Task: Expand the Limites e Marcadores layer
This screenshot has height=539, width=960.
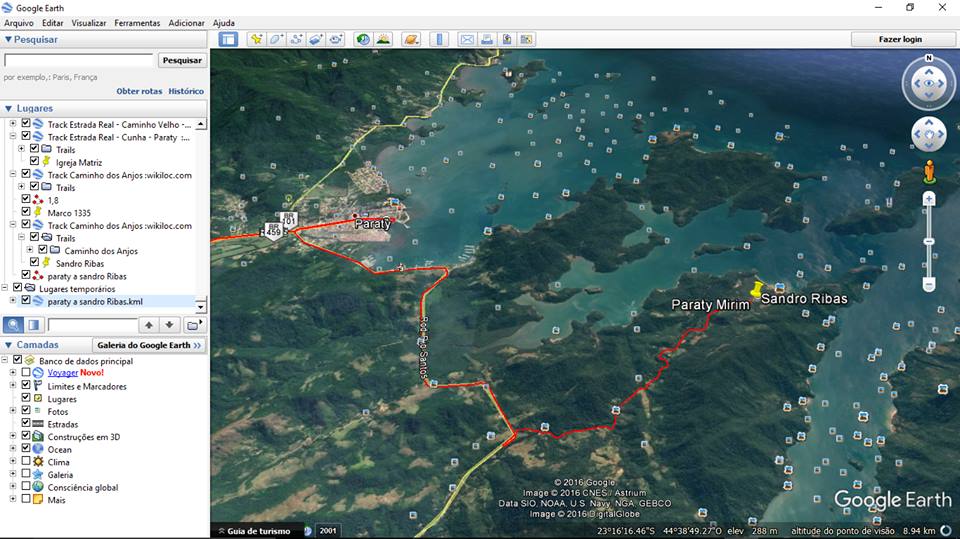Action: [x=13, y=385]
